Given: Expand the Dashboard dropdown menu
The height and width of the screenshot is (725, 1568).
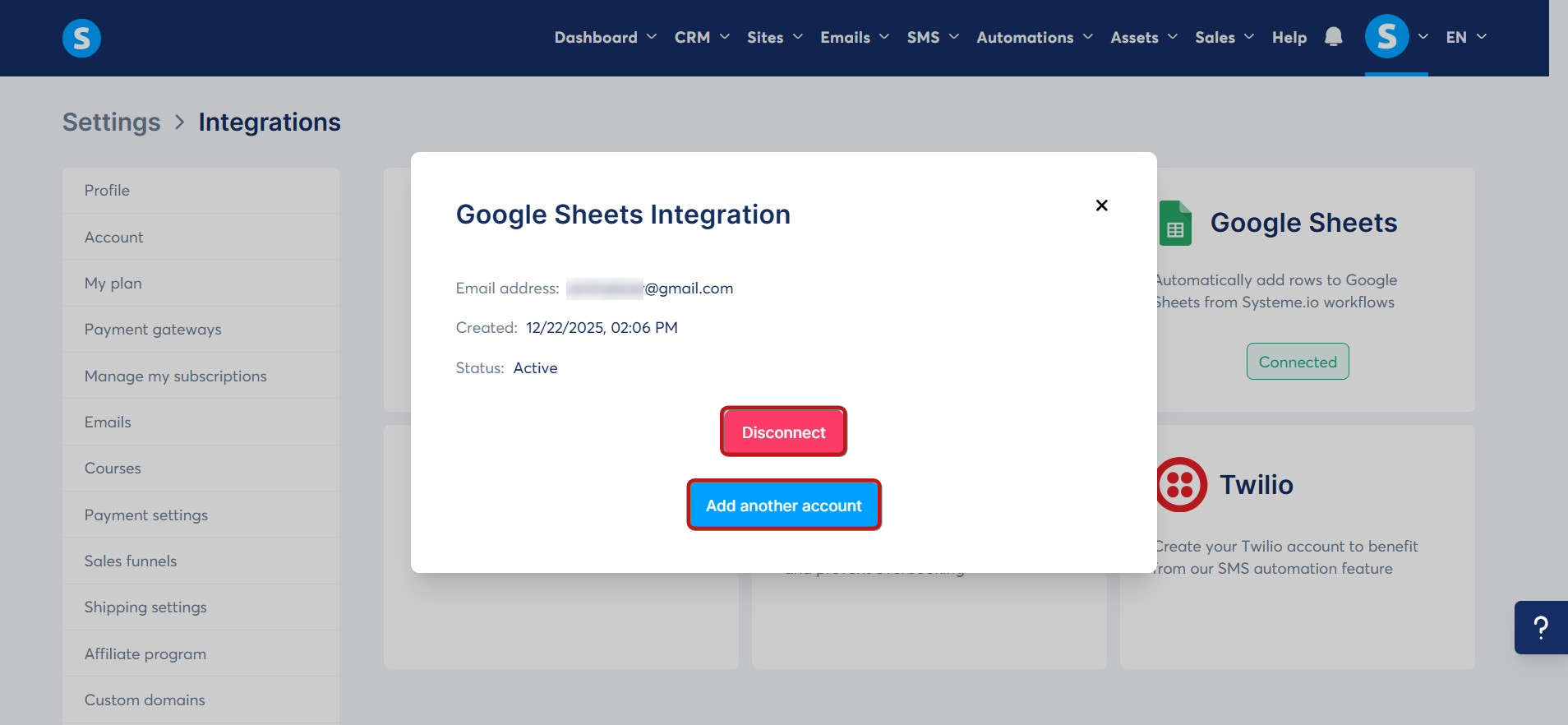Looking at the screenshot, I should click(x=605, y=37).
